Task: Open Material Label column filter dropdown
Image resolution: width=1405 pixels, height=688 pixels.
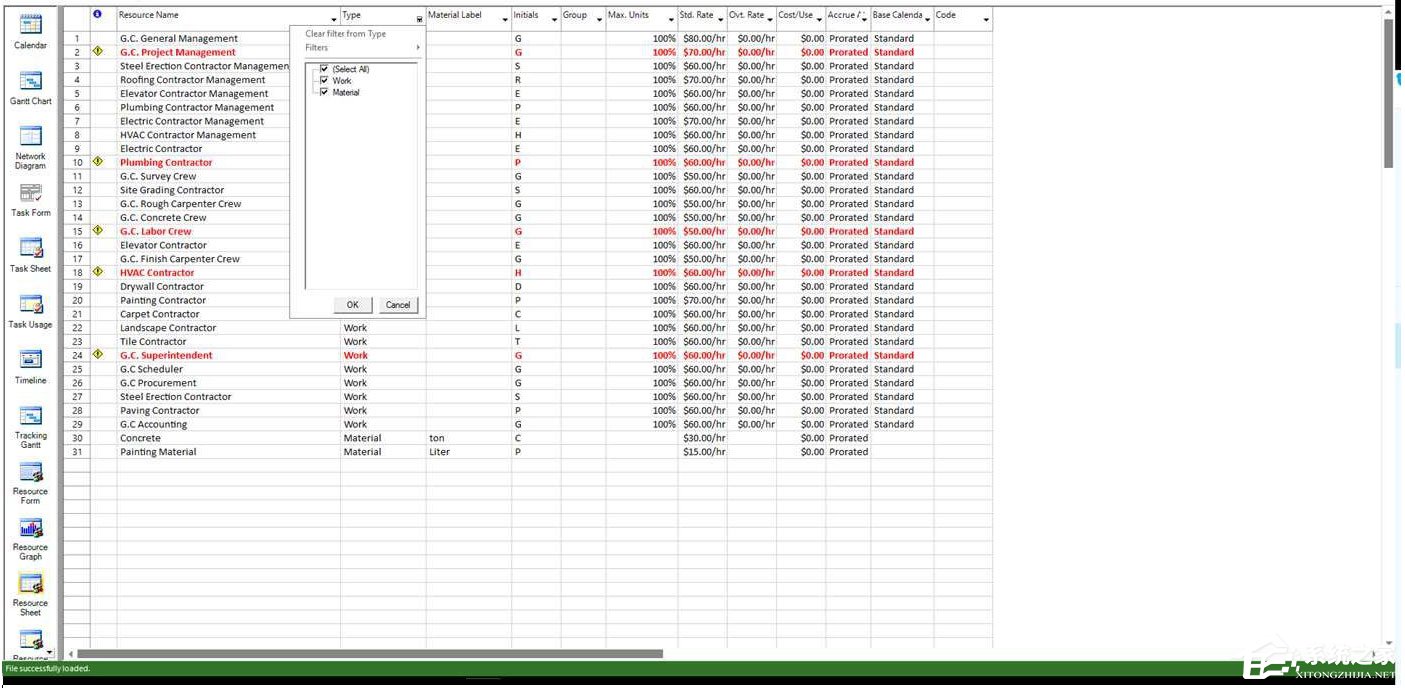Action: coord(505,20)
